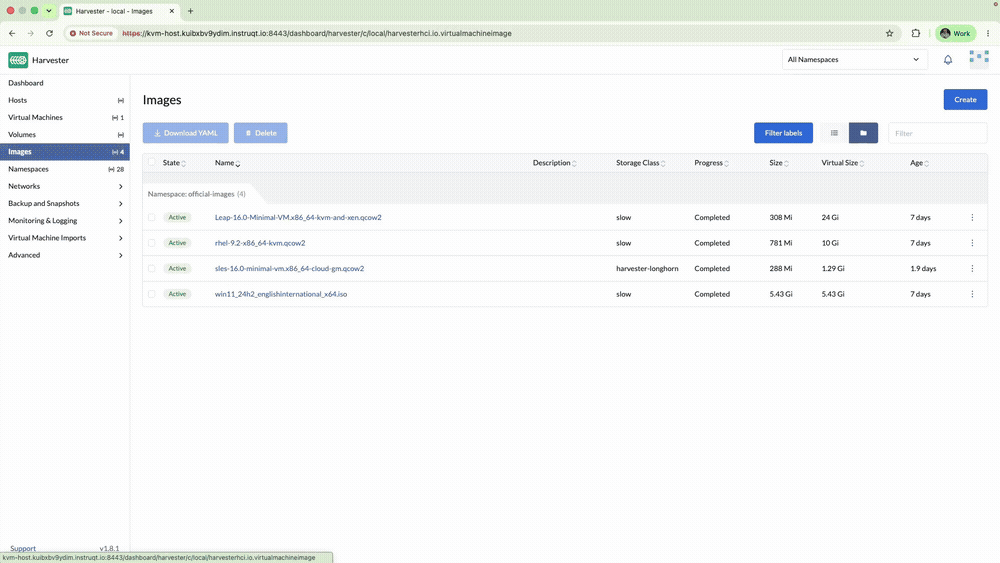Reload the page with refresh icon
Screen dimensions: 1000x563
tap(49, 33)
